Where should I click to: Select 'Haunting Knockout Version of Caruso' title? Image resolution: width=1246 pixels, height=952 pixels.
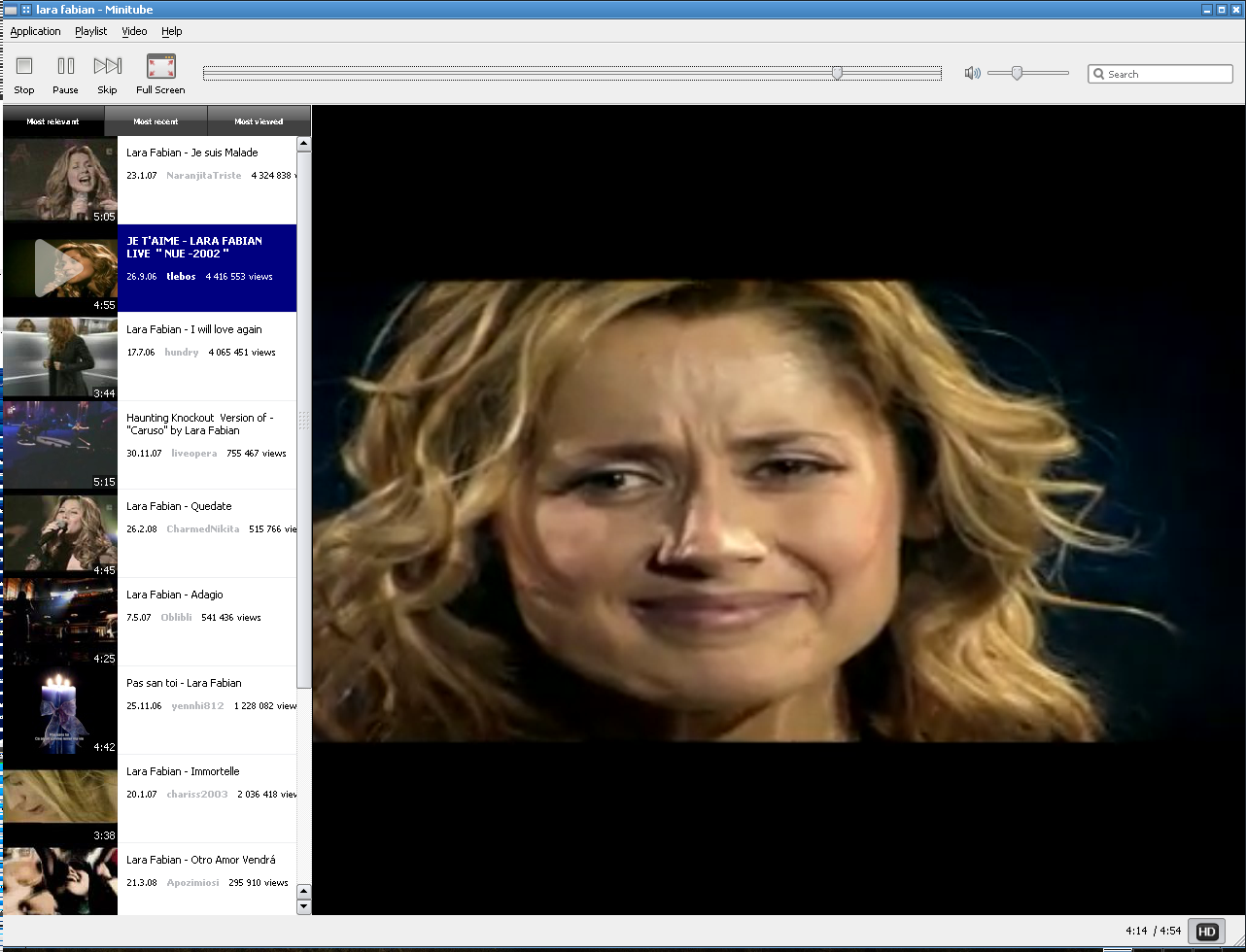pos(200,424)
